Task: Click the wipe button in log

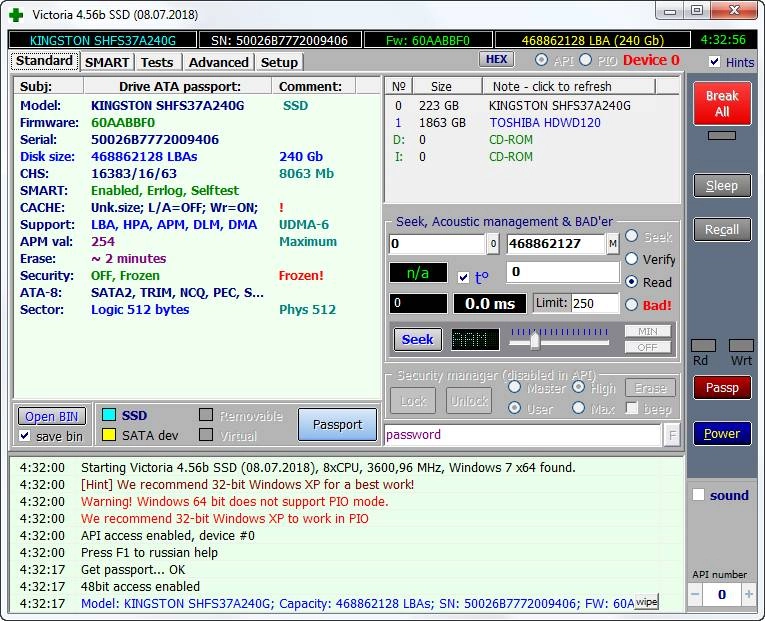Action: 646,601
